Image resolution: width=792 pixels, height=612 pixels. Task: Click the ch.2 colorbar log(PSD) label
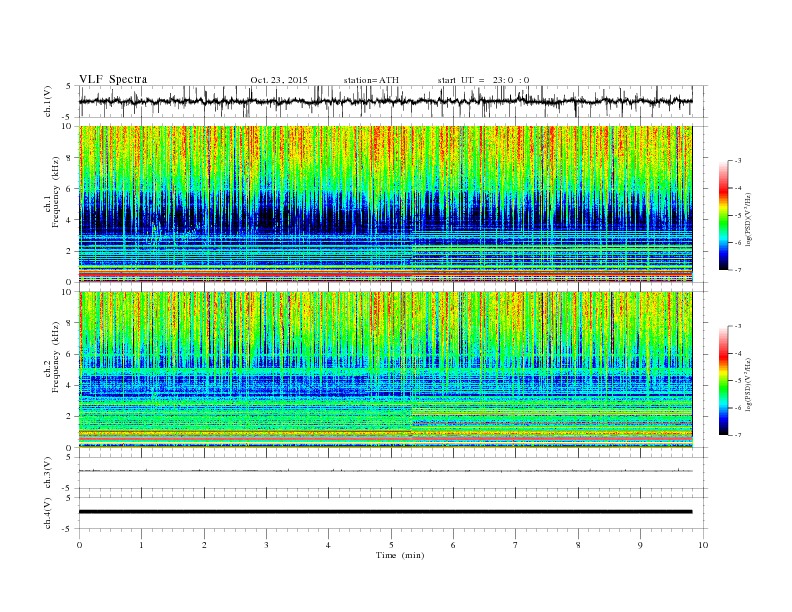pyautogui.click(x=750, y=385)
